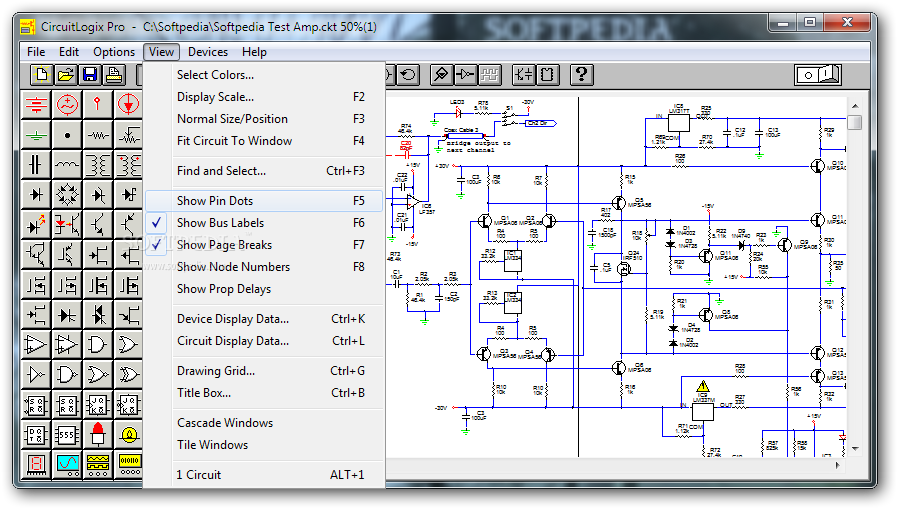Place a two-input AND gate

[98, 345]
